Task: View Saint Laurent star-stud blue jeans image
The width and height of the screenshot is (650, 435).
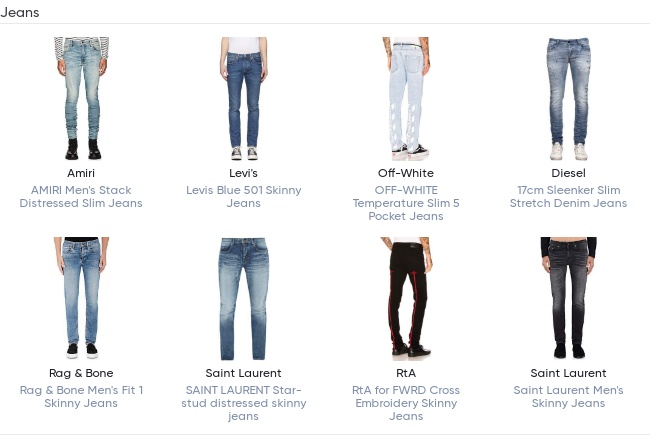Action: tap(244, 298)
